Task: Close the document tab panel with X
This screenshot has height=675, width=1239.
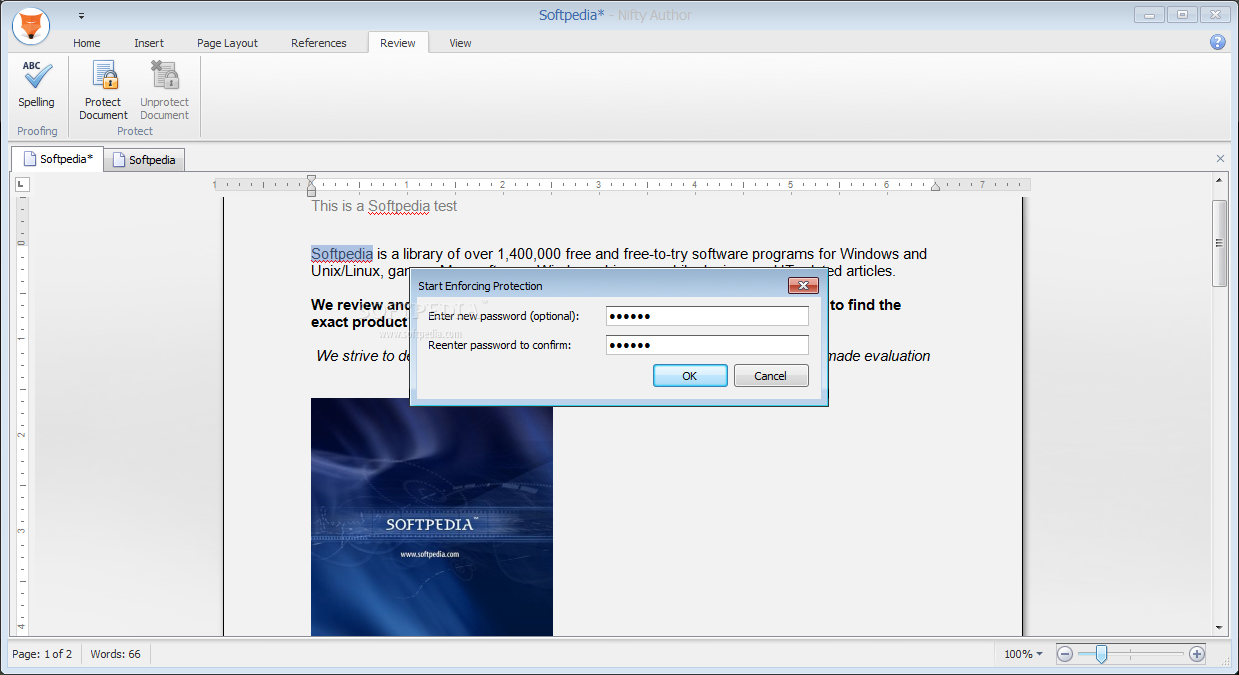Action: (1220, 159)
